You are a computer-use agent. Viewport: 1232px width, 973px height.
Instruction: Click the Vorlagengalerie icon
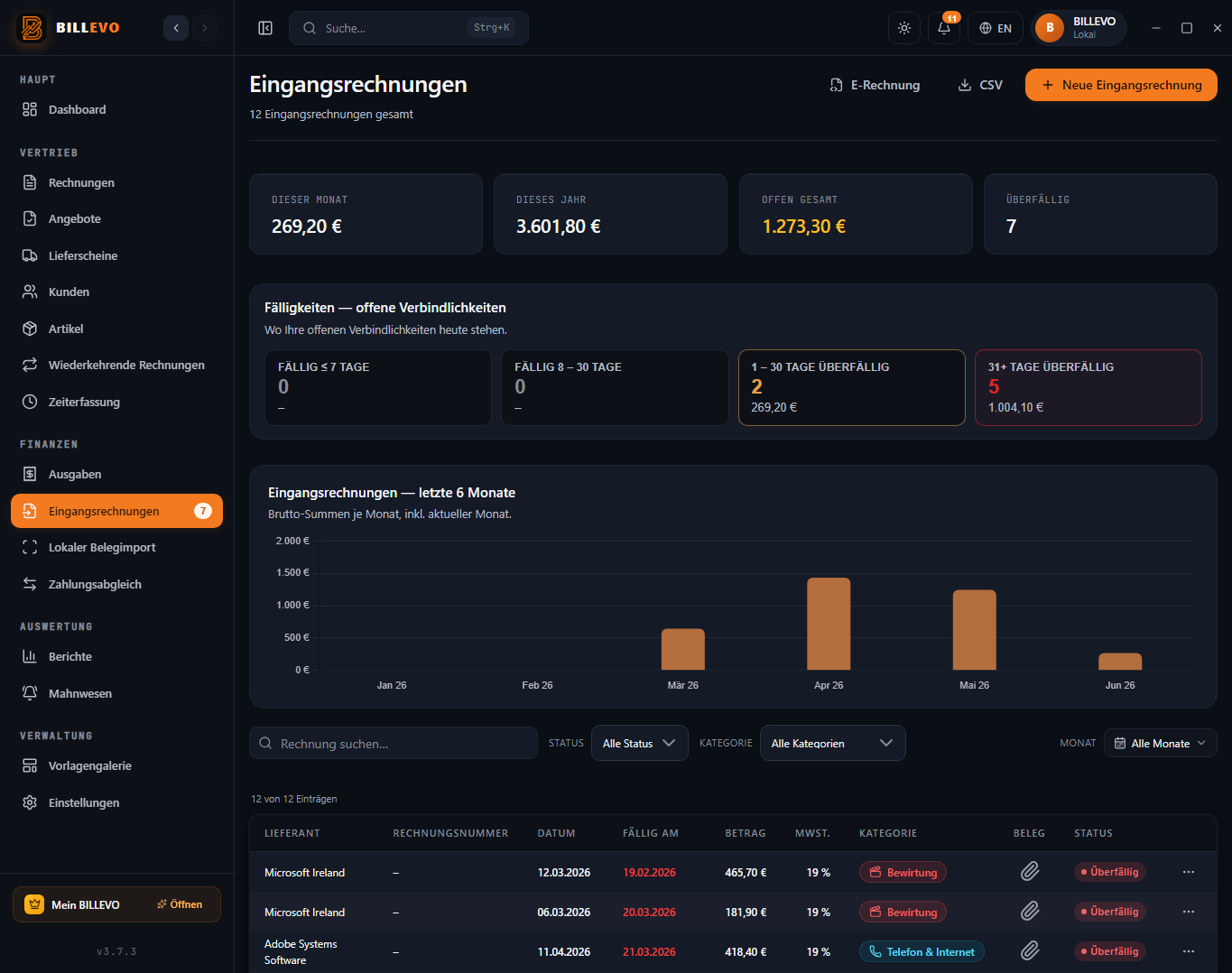(30, 765)
